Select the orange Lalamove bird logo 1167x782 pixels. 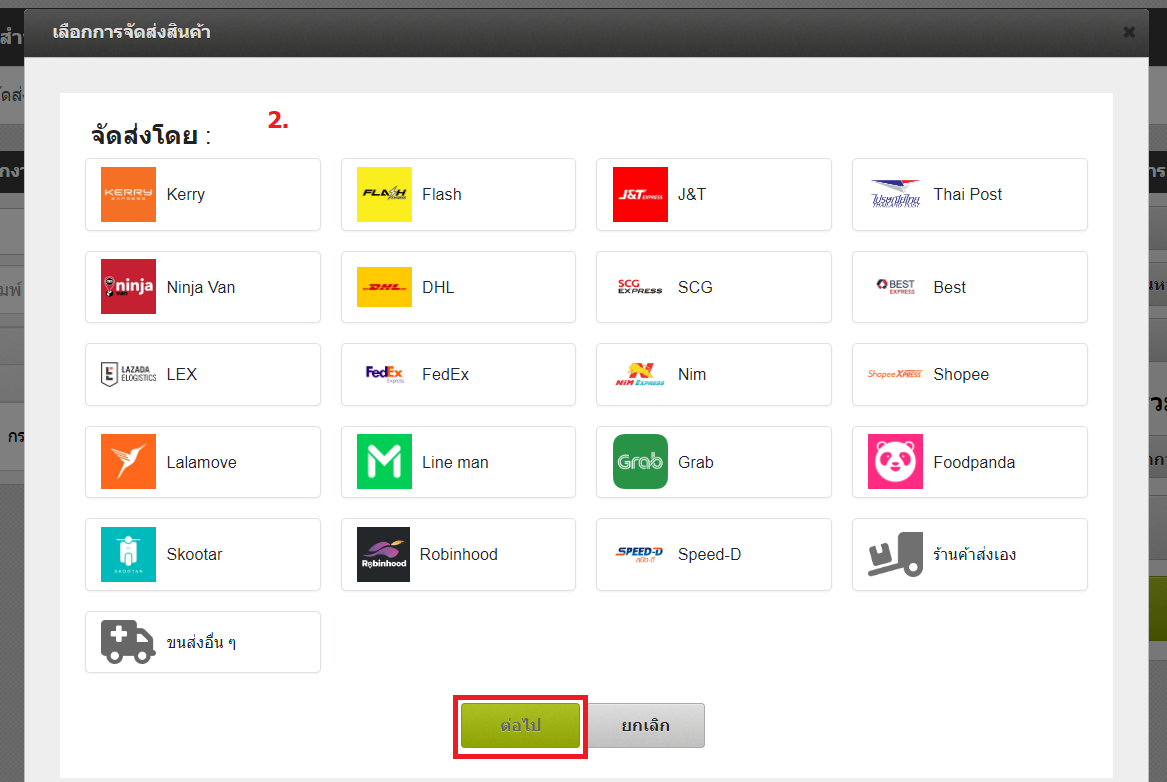tap(129, 461)
